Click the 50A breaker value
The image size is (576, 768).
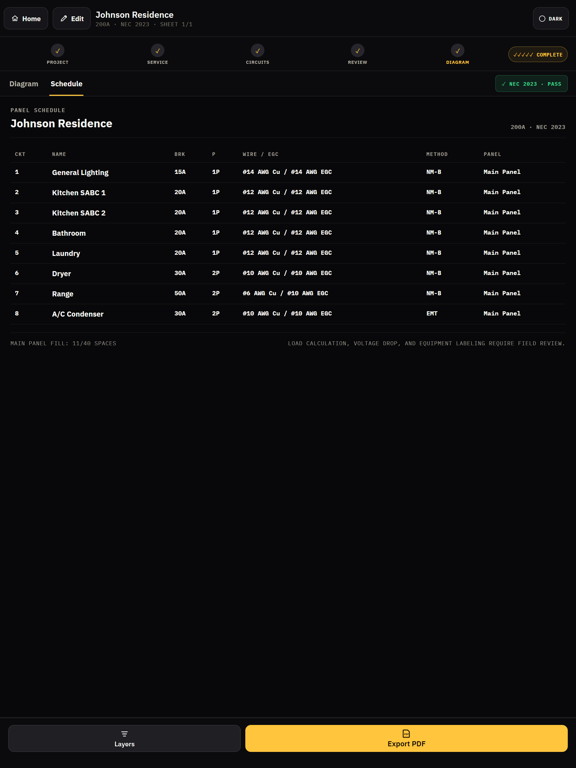point(180,293)
